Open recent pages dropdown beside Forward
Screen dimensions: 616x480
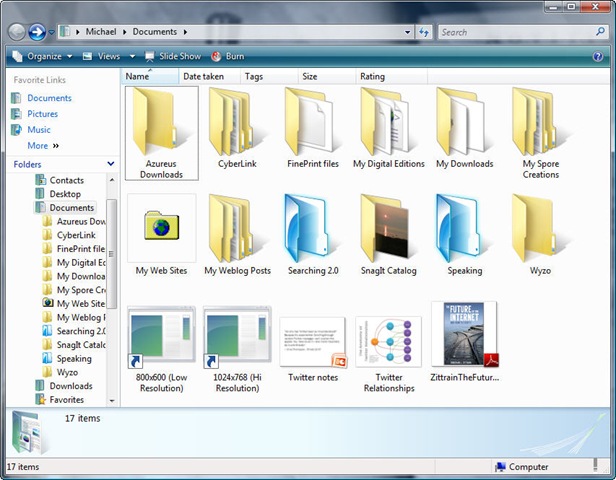(51, 32)
